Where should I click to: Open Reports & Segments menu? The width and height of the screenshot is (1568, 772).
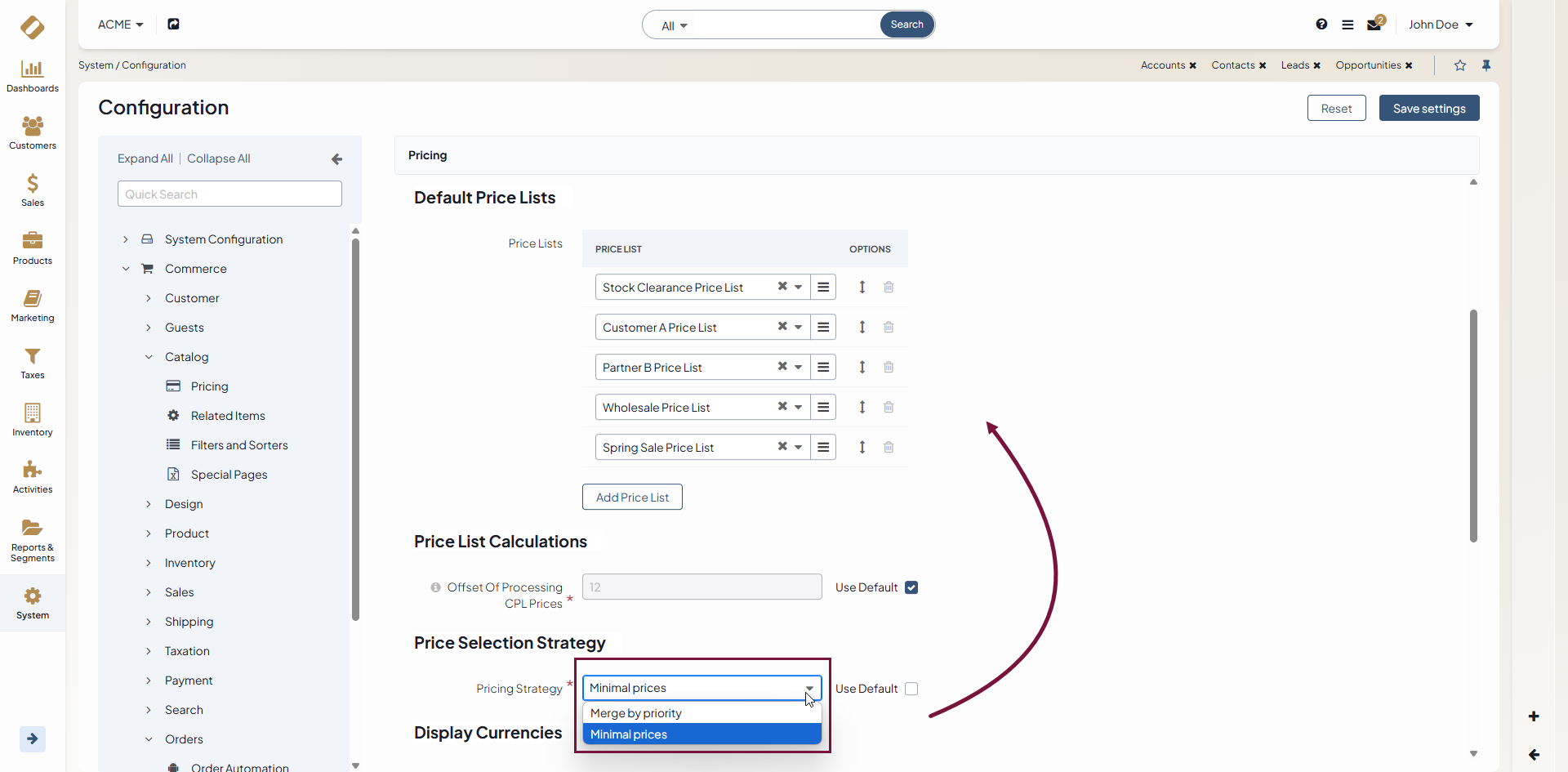click(33, 540)
